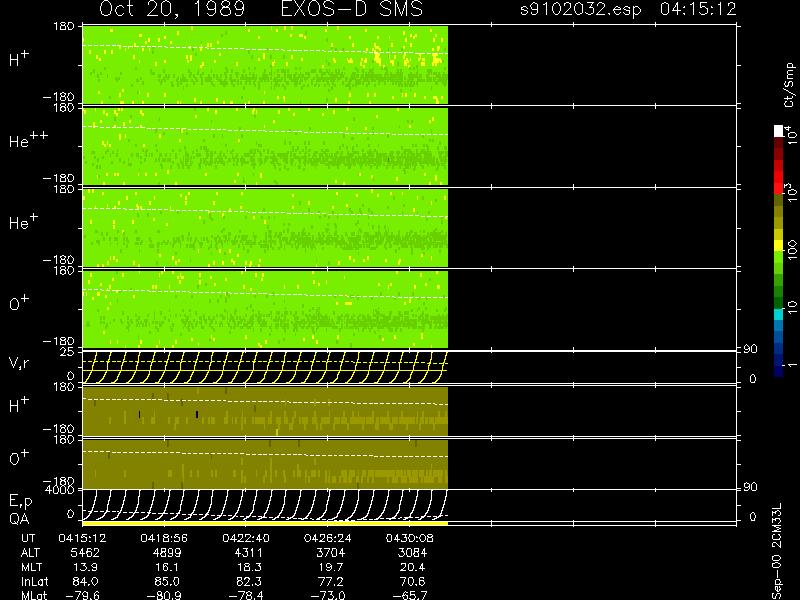Click the 'EXOS-D SMS' title text
This screenshot has width=800, height=600.
352,9
